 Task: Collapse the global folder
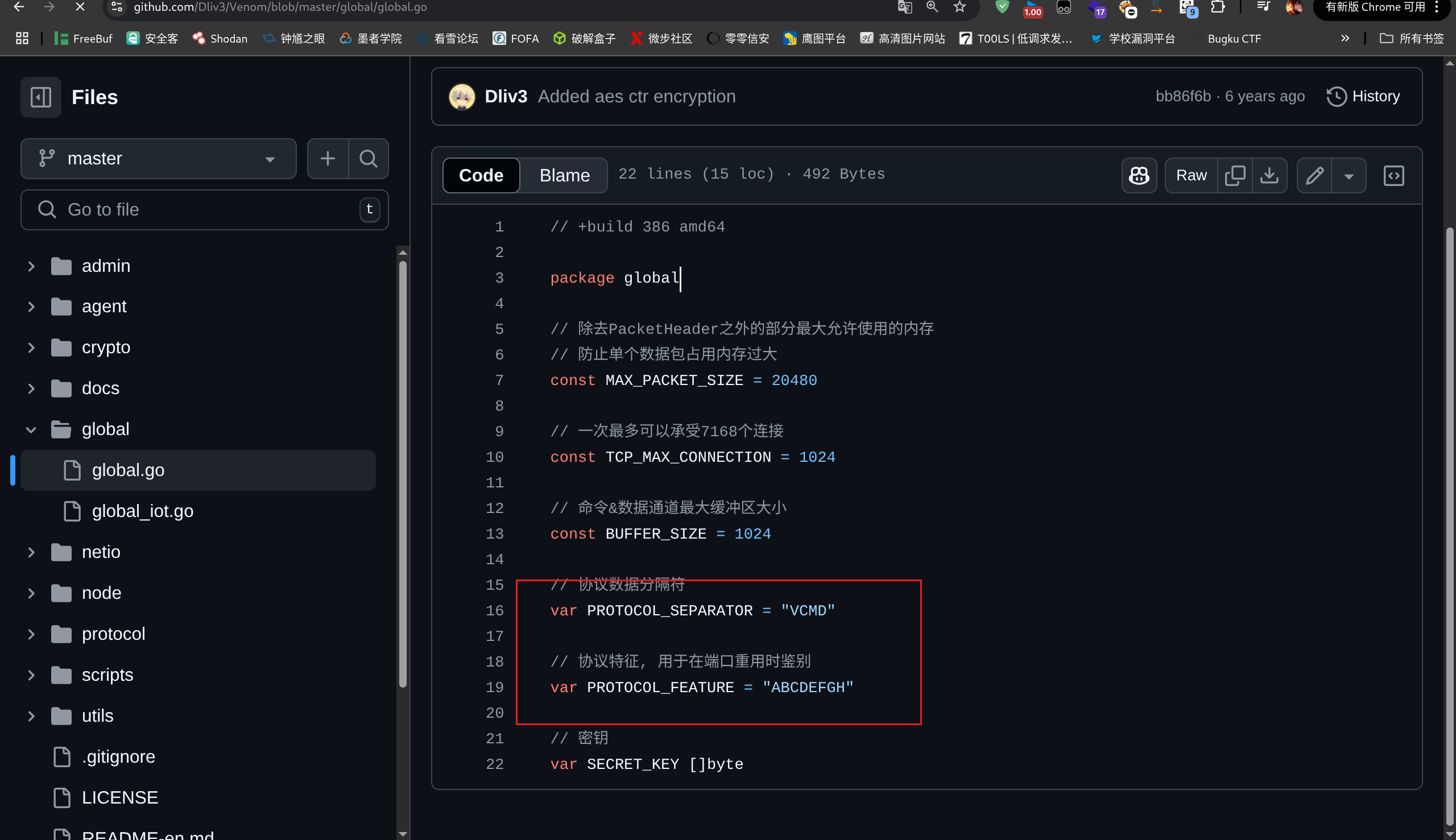(31, 429)
